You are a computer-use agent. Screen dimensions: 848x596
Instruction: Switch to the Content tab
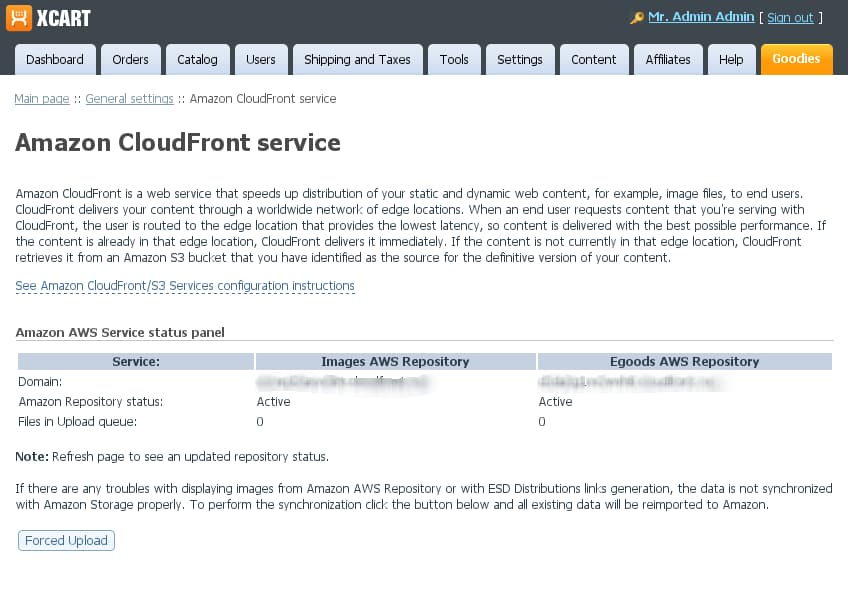tap(594, 59)
